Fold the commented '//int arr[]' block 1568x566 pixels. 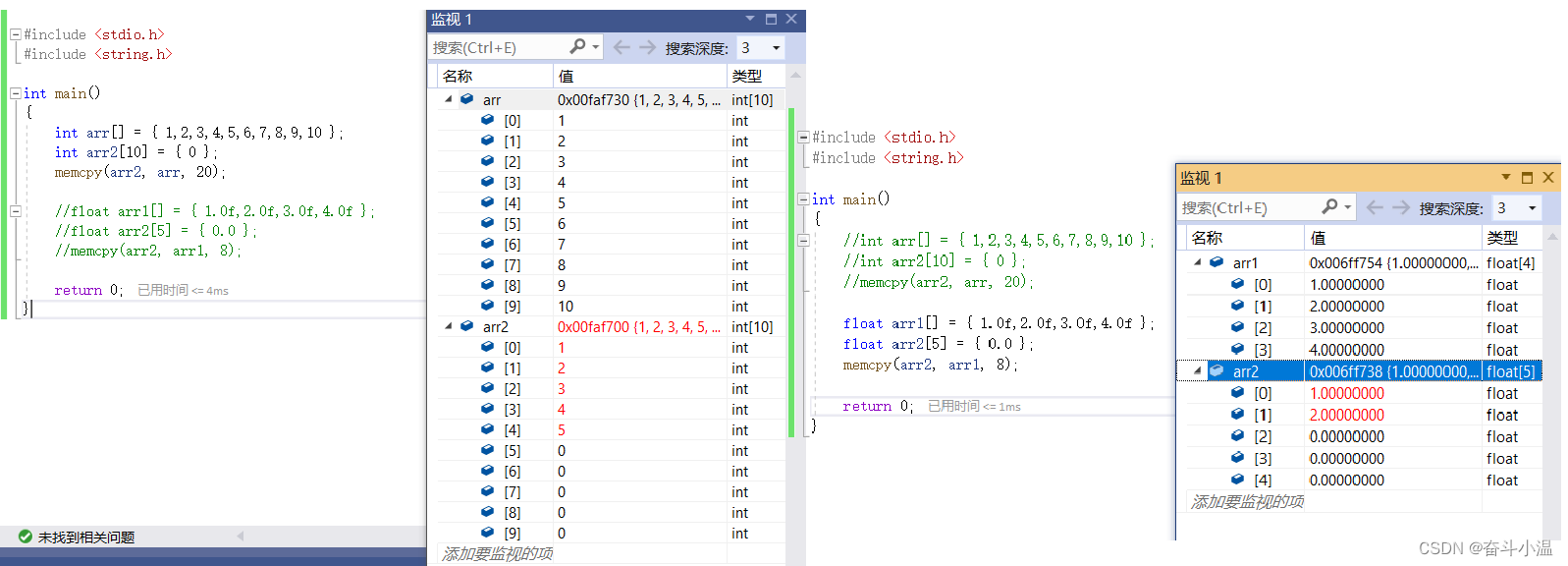(803, 240)
